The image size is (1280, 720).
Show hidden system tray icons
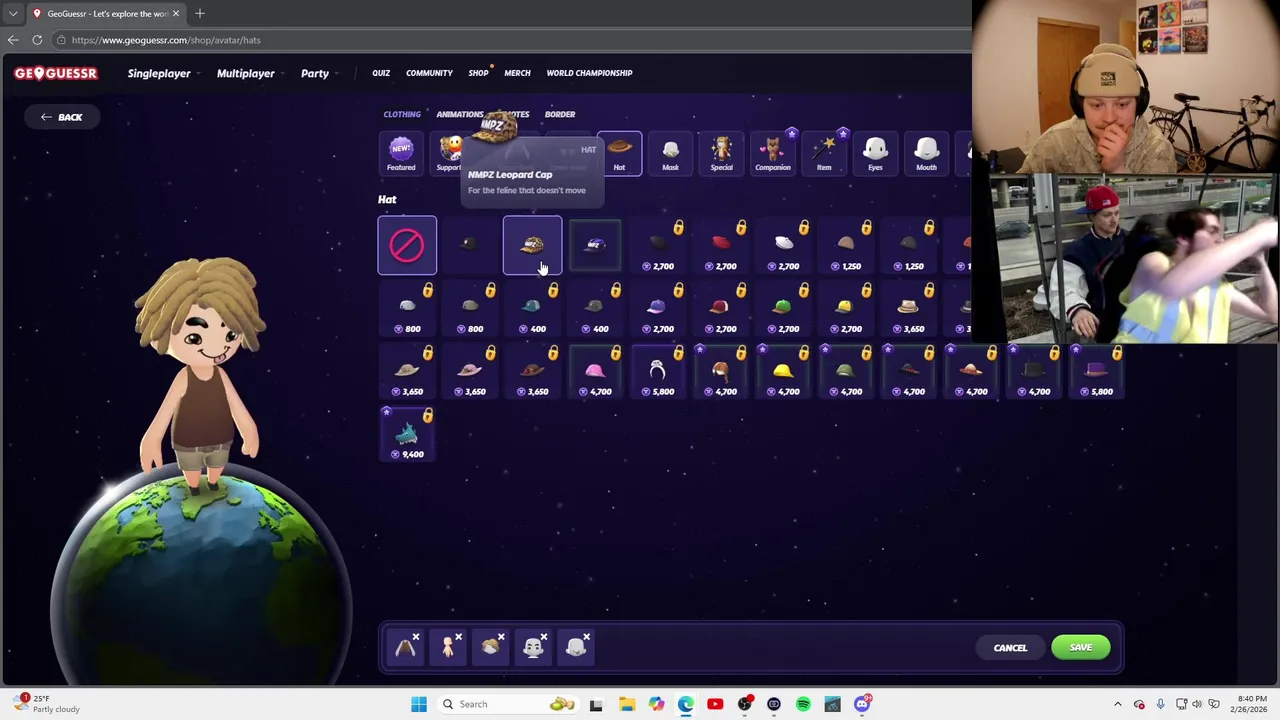point(1118,704)
